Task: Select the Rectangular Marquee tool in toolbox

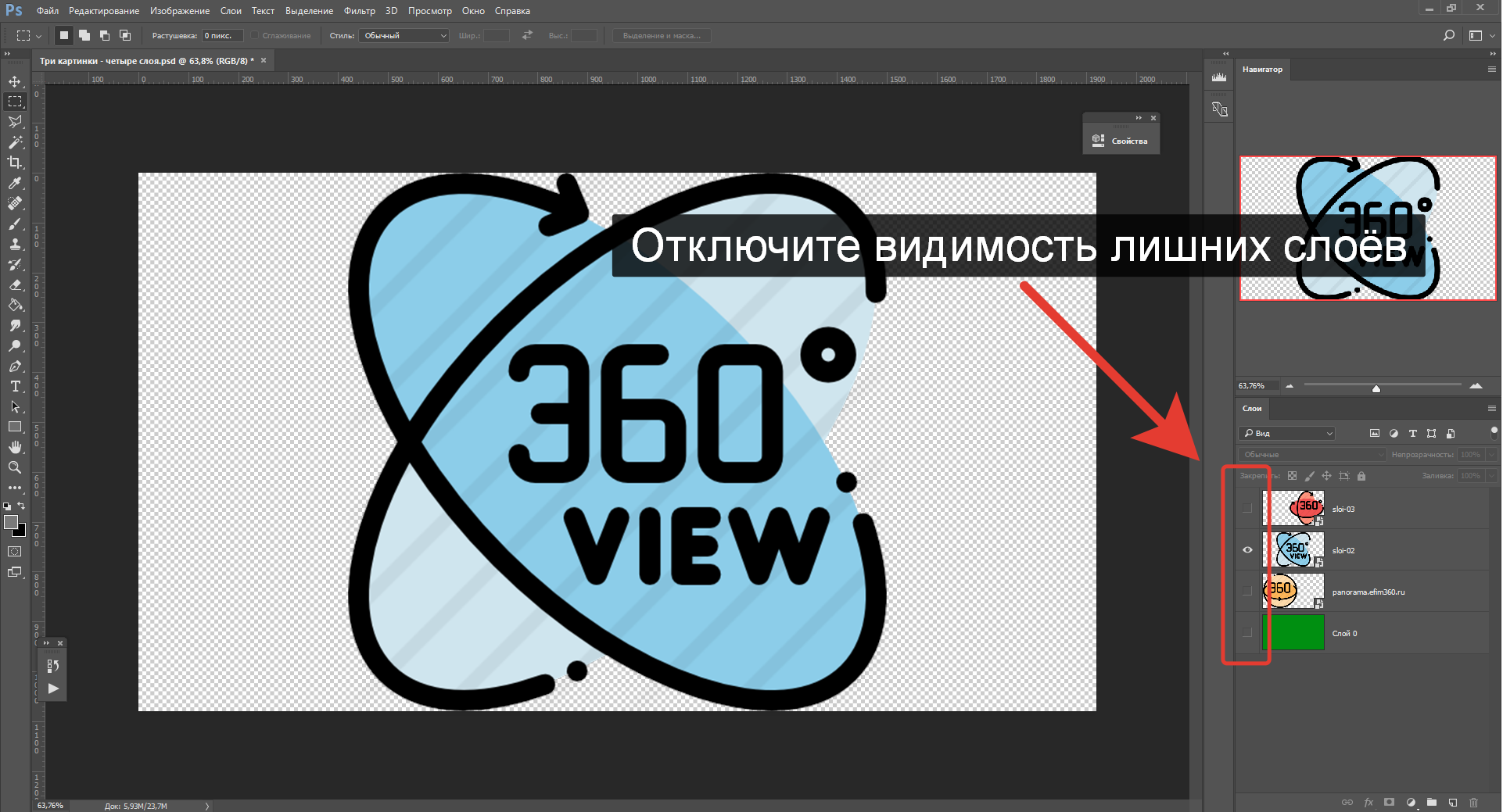Action: coord(15,102)
